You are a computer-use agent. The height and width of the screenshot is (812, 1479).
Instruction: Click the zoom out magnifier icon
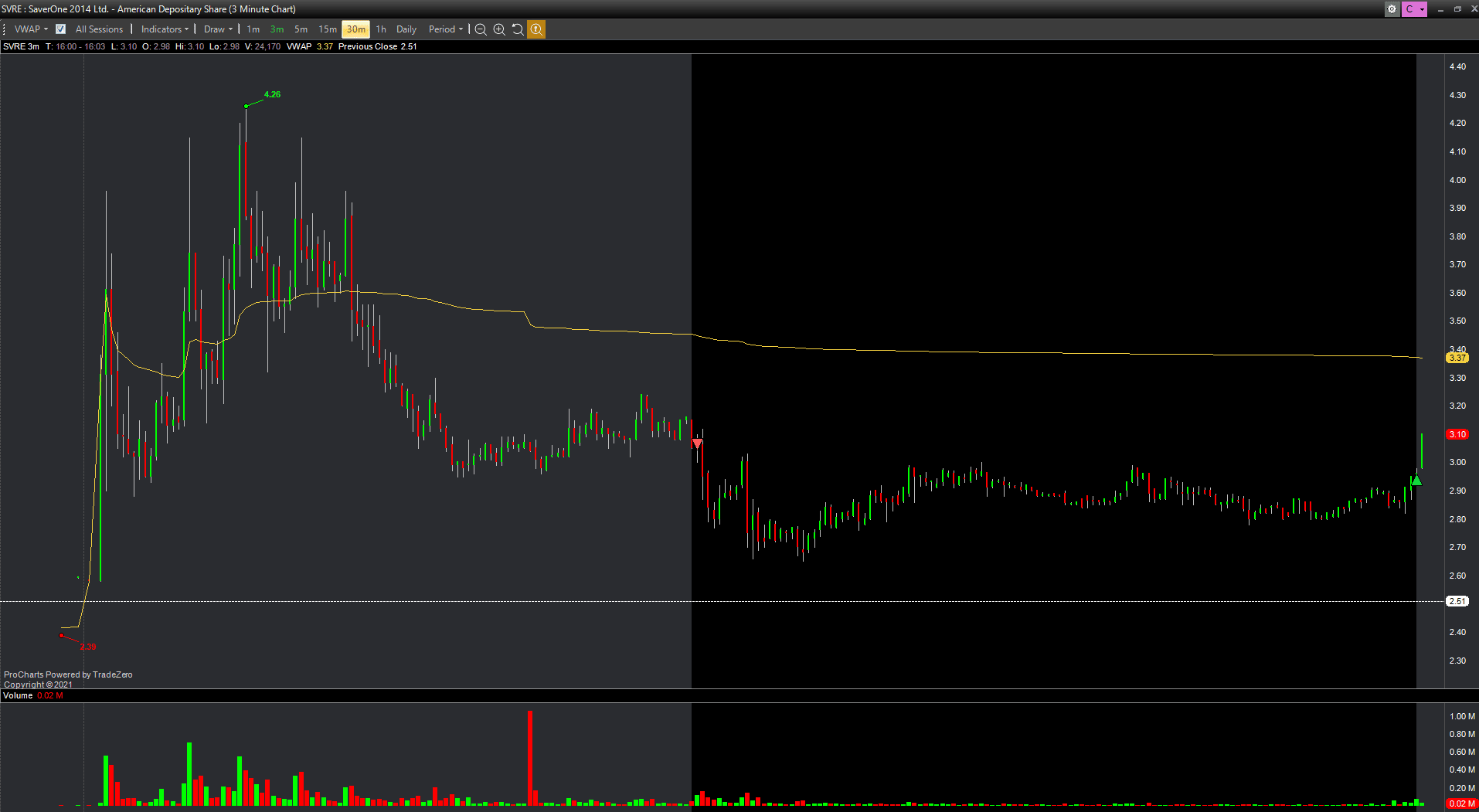pyautogui.click(x=481, y=29)
